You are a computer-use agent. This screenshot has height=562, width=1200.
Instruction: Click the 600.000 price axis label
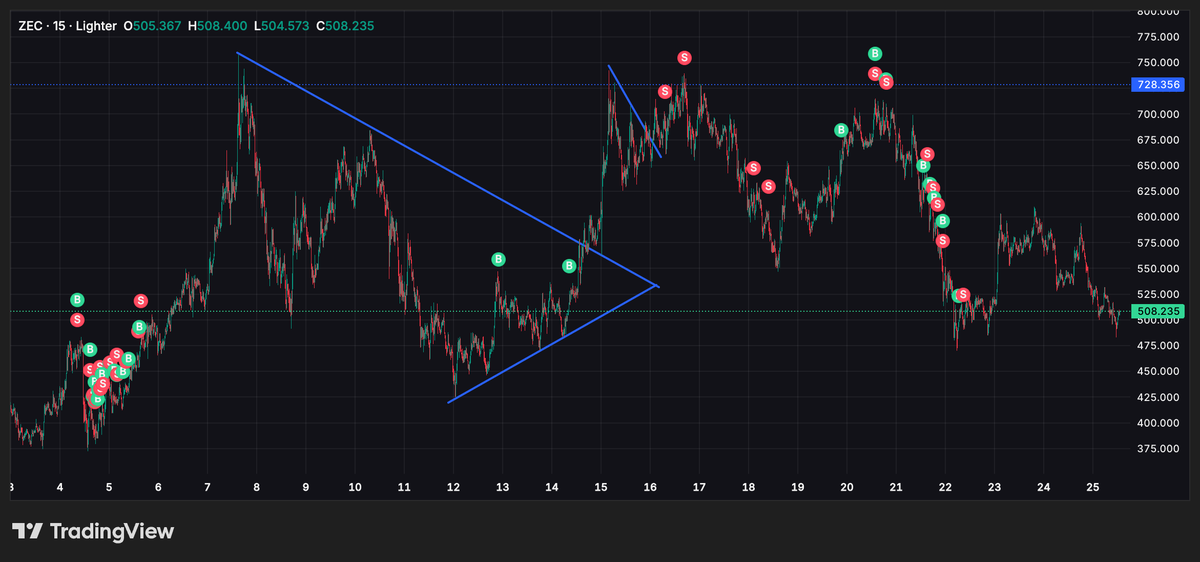(1160, 217)
